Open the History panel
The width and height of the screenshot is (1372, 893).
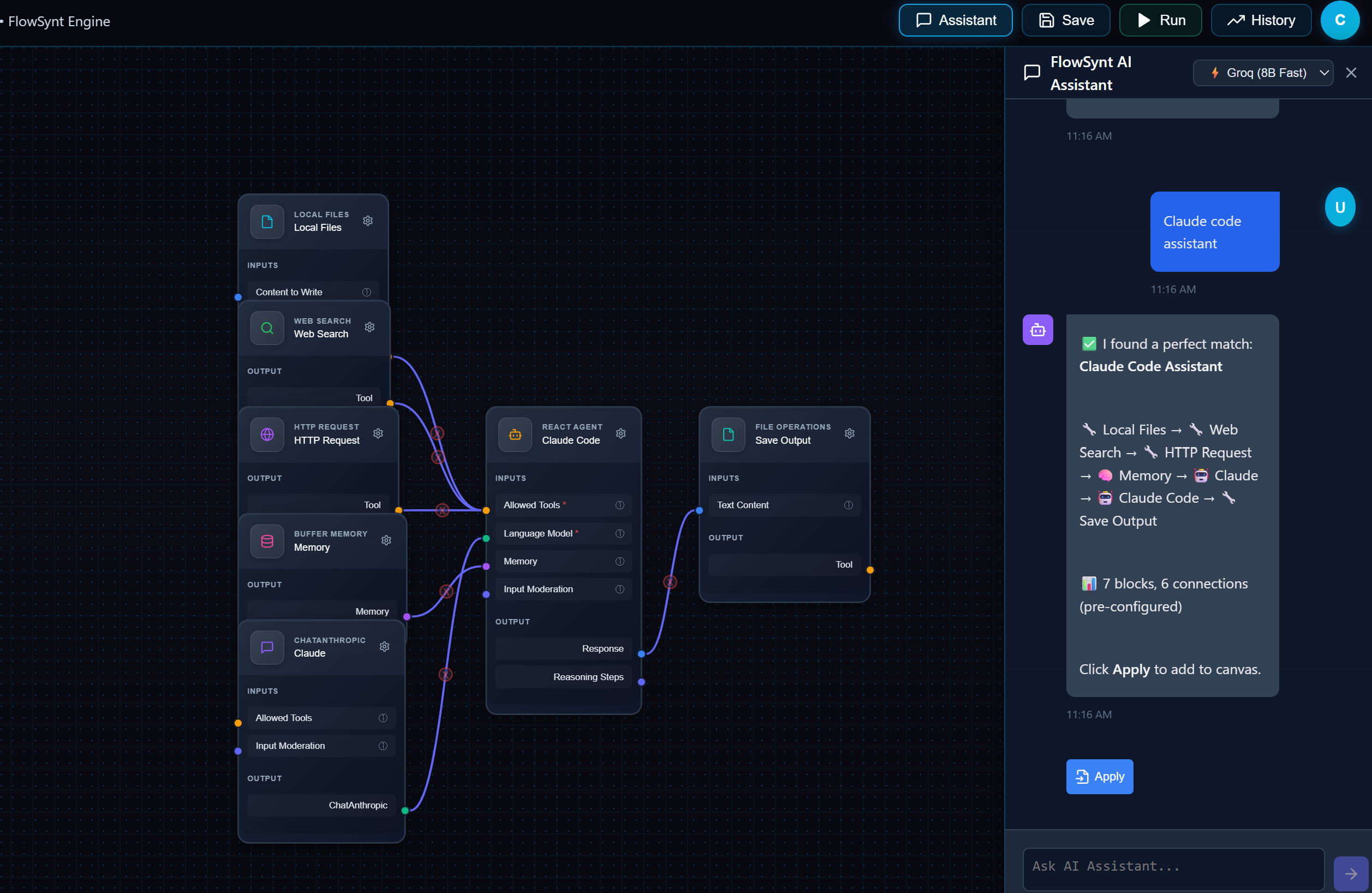point(1261,20)
